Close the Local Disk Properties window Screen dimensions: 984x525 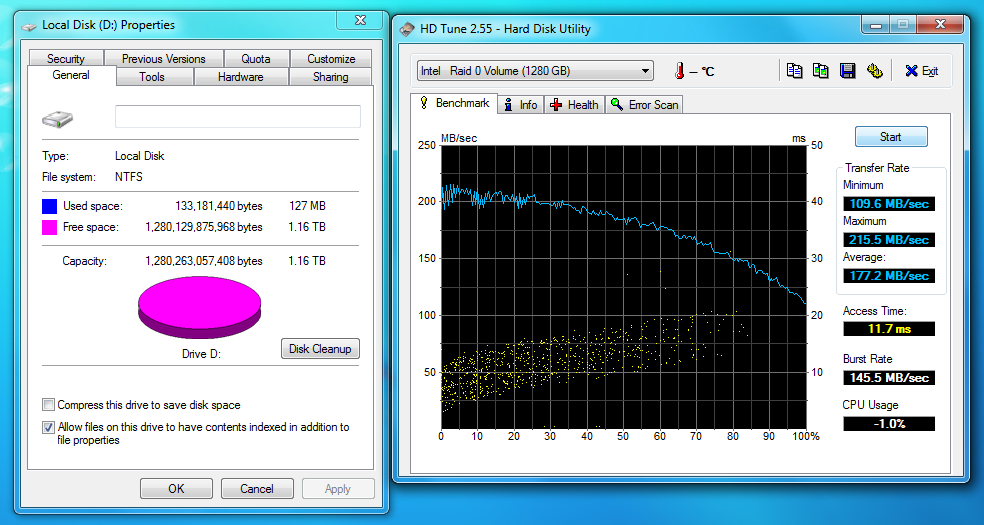pos(360,21)
